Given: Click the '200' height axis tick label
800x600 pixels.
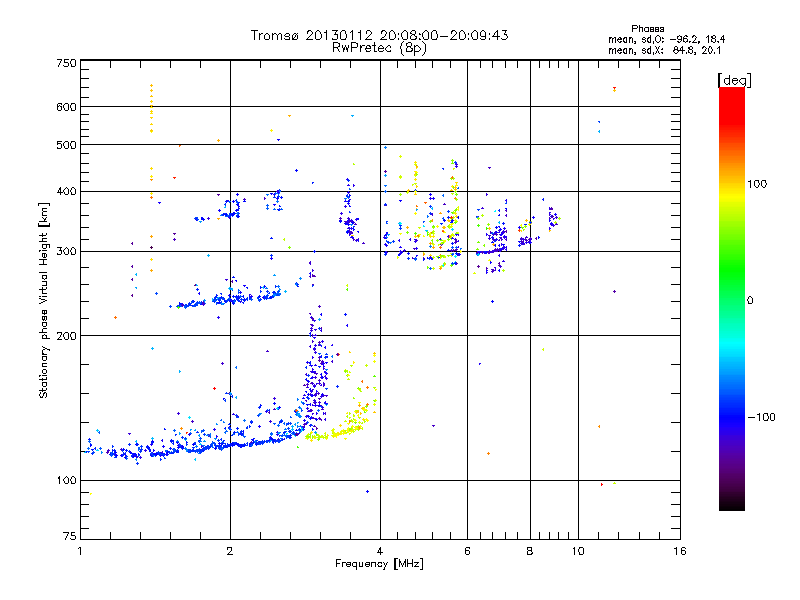Looking at the screenshot, I should [66, 336].
